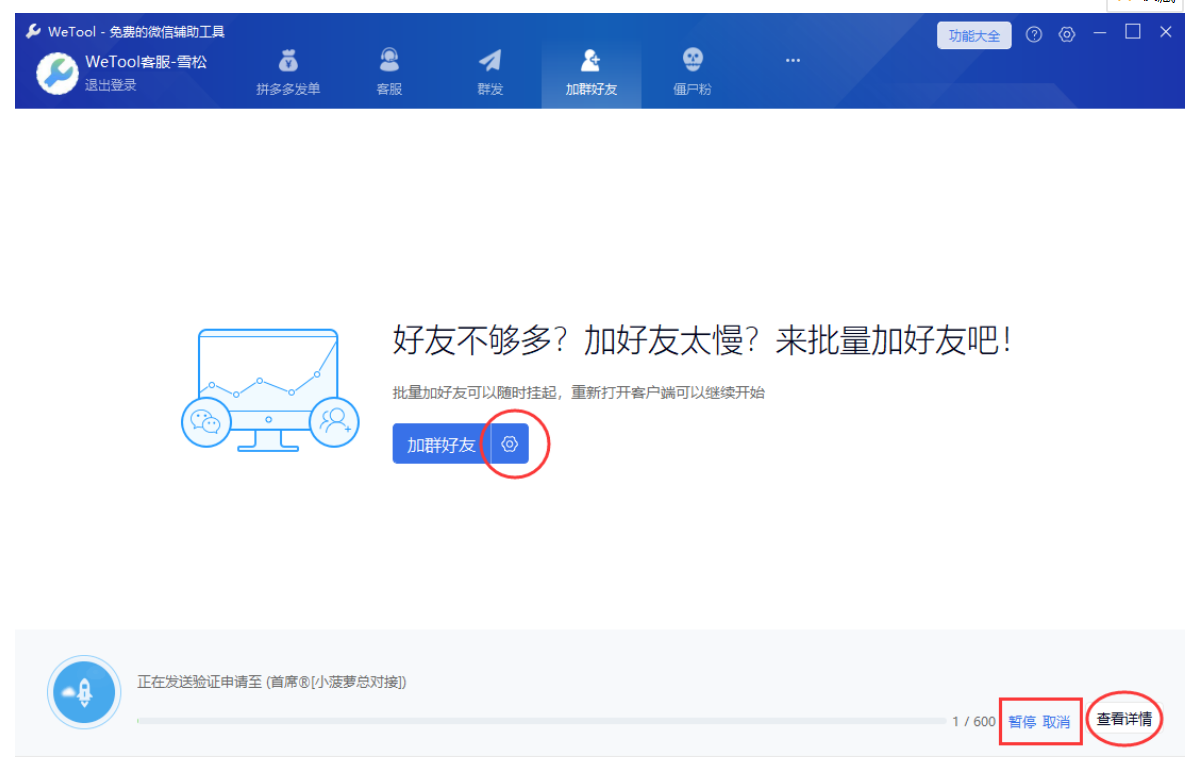1201x773 pixels.
Task: Click the blue 加群好友 button
Action: pyautogui.click(x=441, y=444)
